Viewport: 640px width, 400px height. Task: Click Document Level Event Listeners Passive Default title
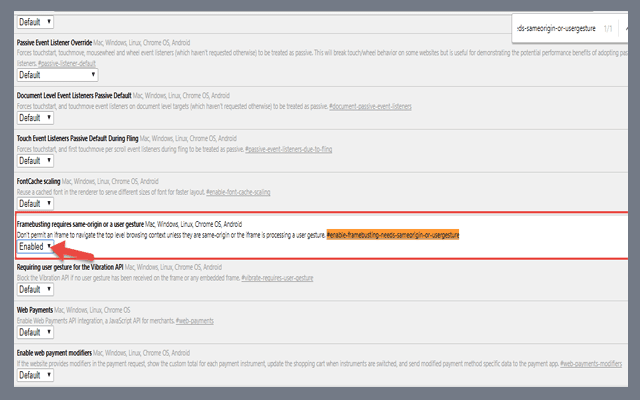pos(74,96)
